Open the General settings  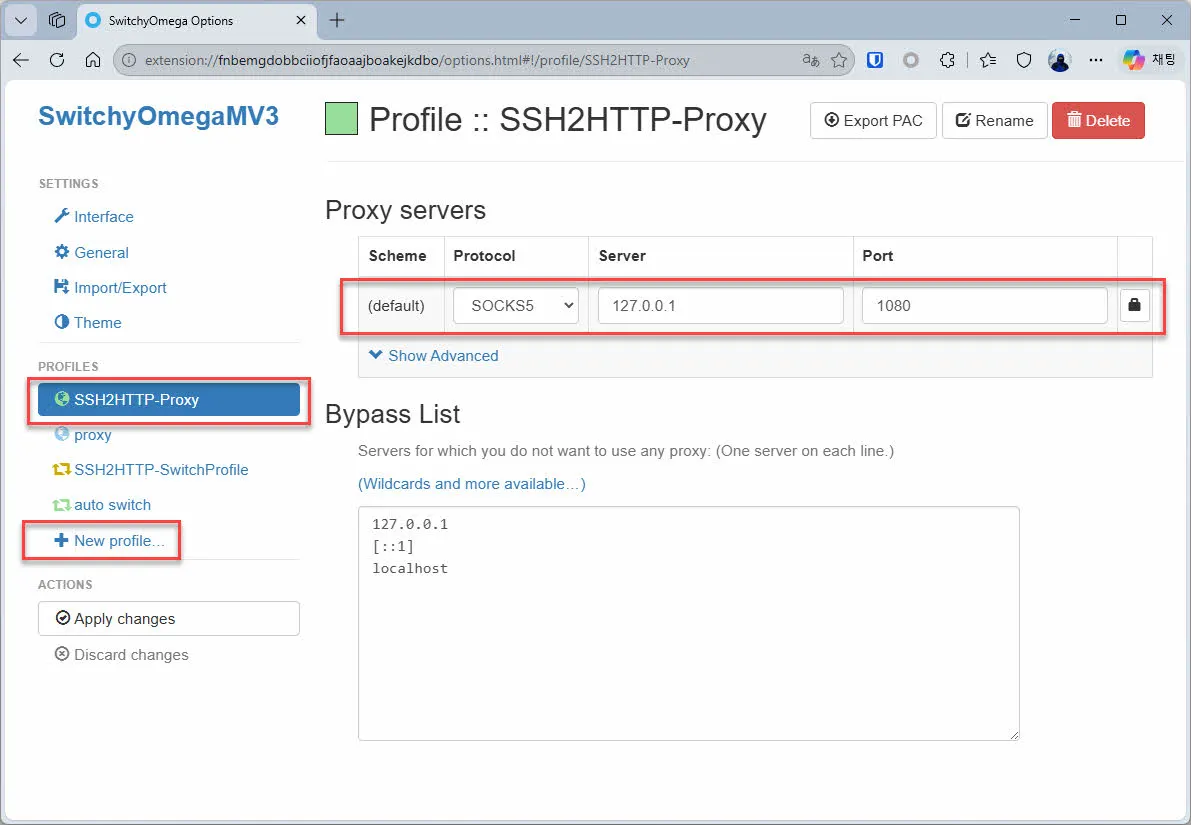tap(92, 252)
